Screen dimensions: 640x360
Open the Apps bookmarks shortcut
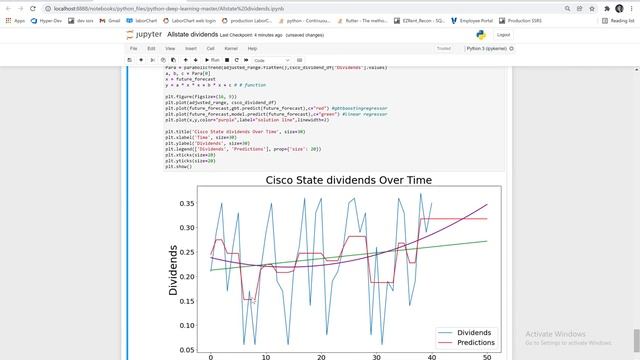click(15, 20)
